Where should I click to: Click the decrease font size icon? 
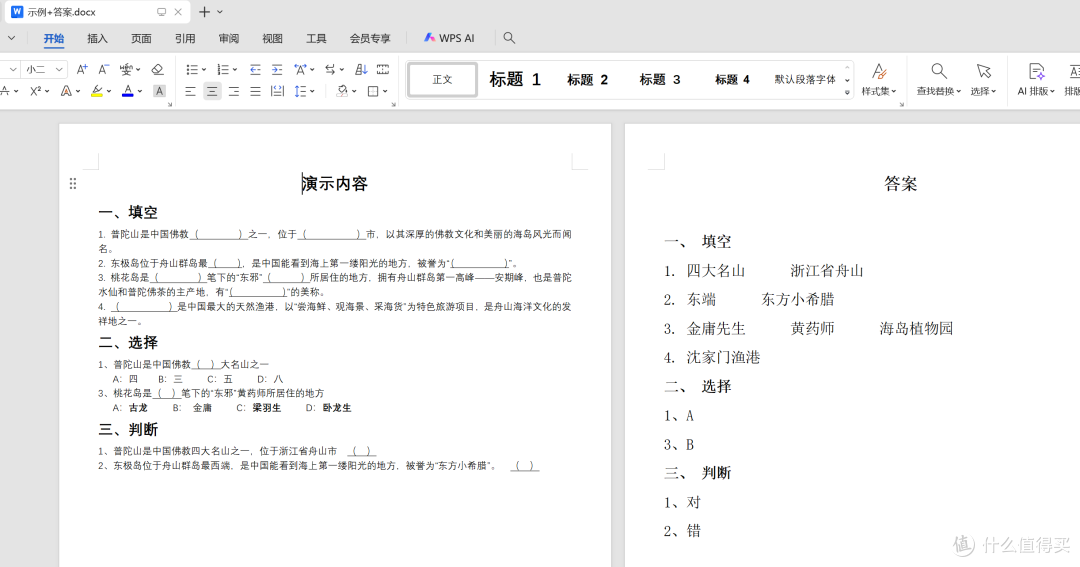click(103, 70)
